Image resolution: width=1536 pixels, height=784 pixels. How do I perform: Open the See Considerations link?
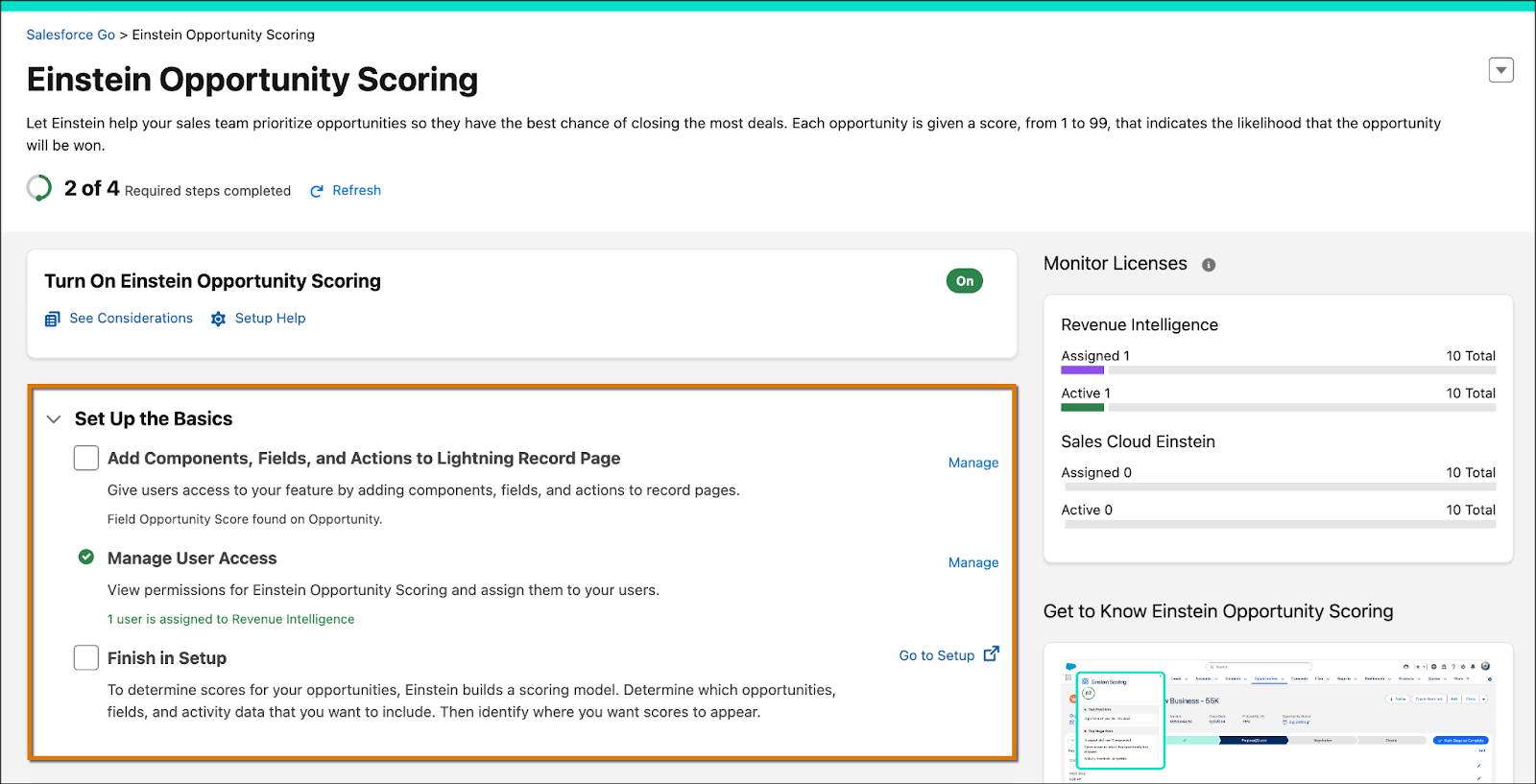(131, 318)
